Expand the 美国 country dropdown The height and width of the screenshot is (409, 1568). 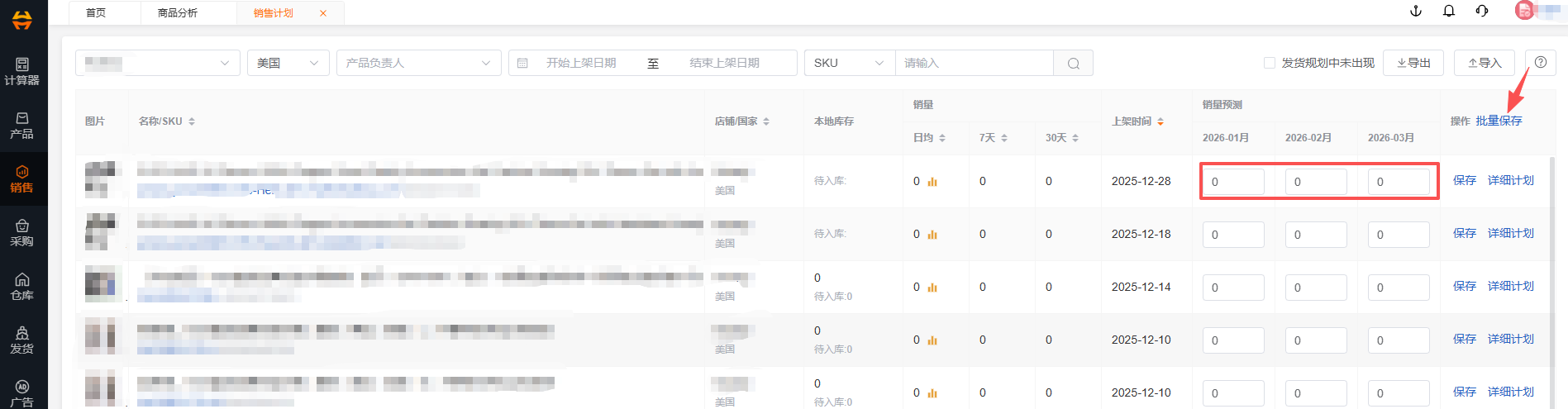(288, 63)
